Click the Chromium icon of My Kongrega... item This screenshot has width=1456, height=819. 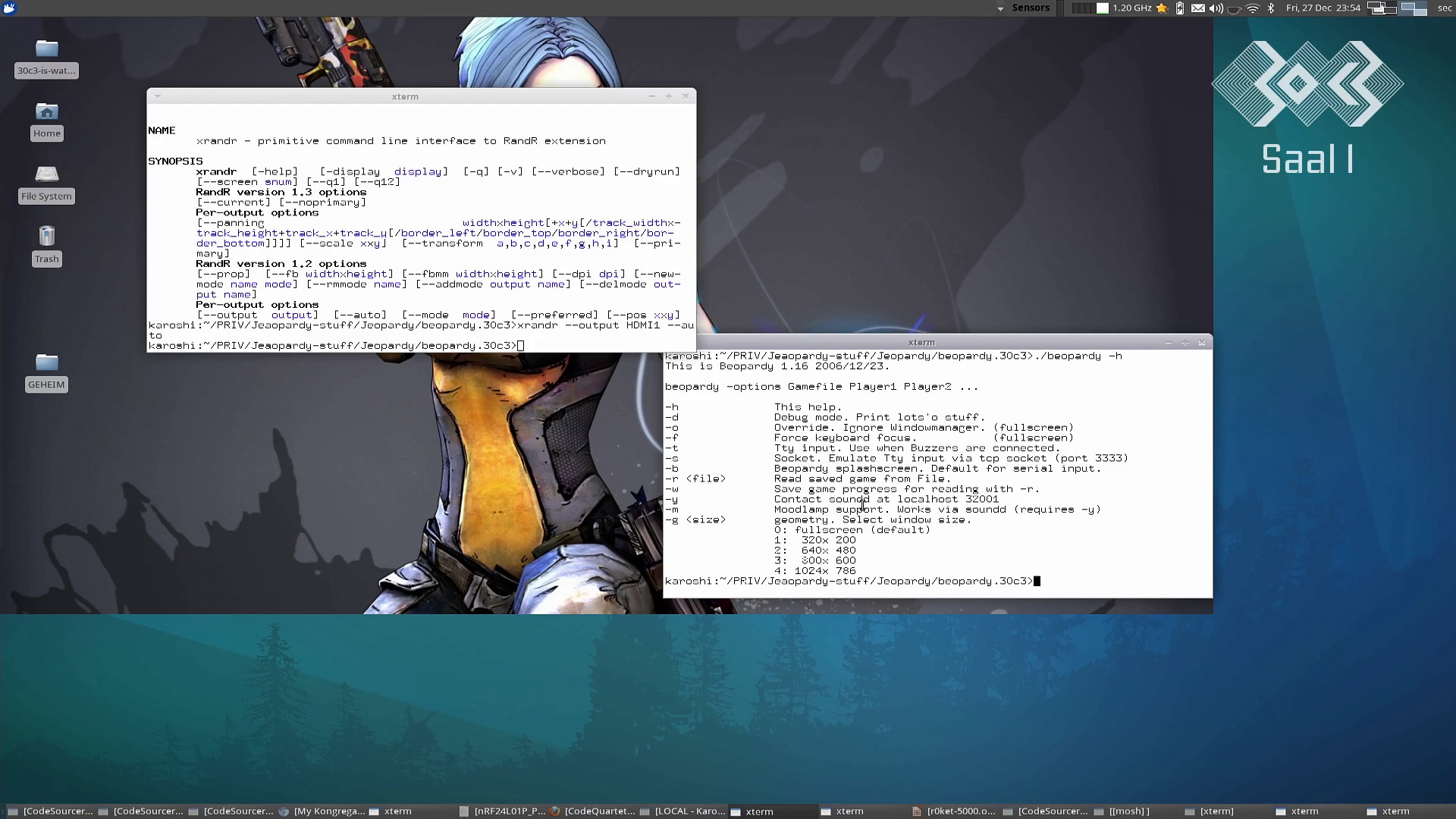(284, 811)
